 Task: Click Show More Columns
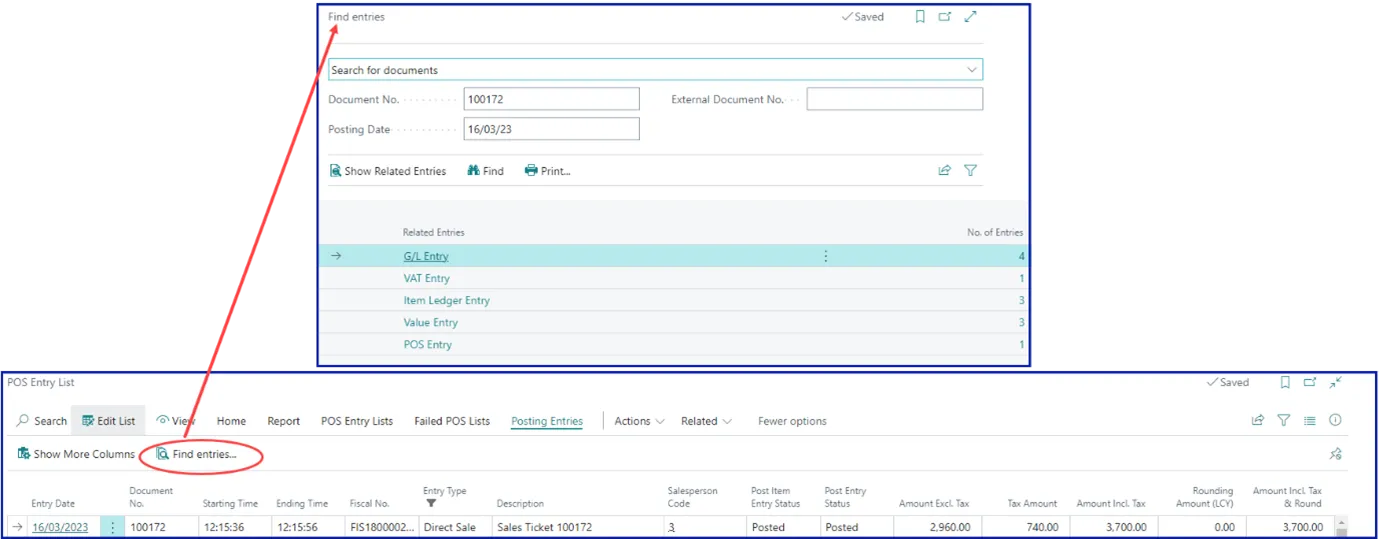(76, 454)
